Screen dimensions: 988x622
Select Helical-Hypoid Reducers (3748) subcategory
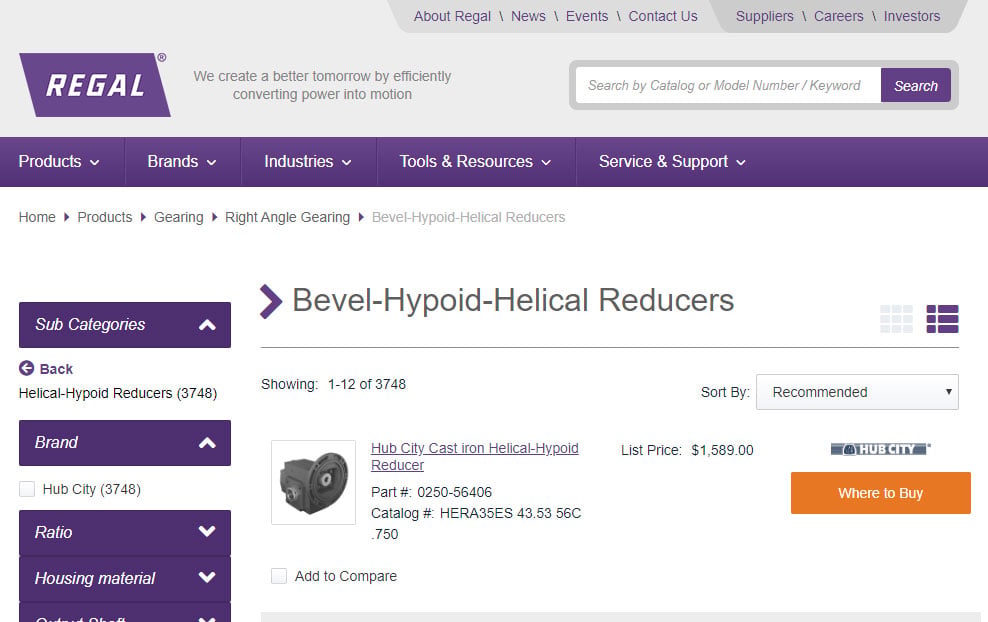coord(118,393)
